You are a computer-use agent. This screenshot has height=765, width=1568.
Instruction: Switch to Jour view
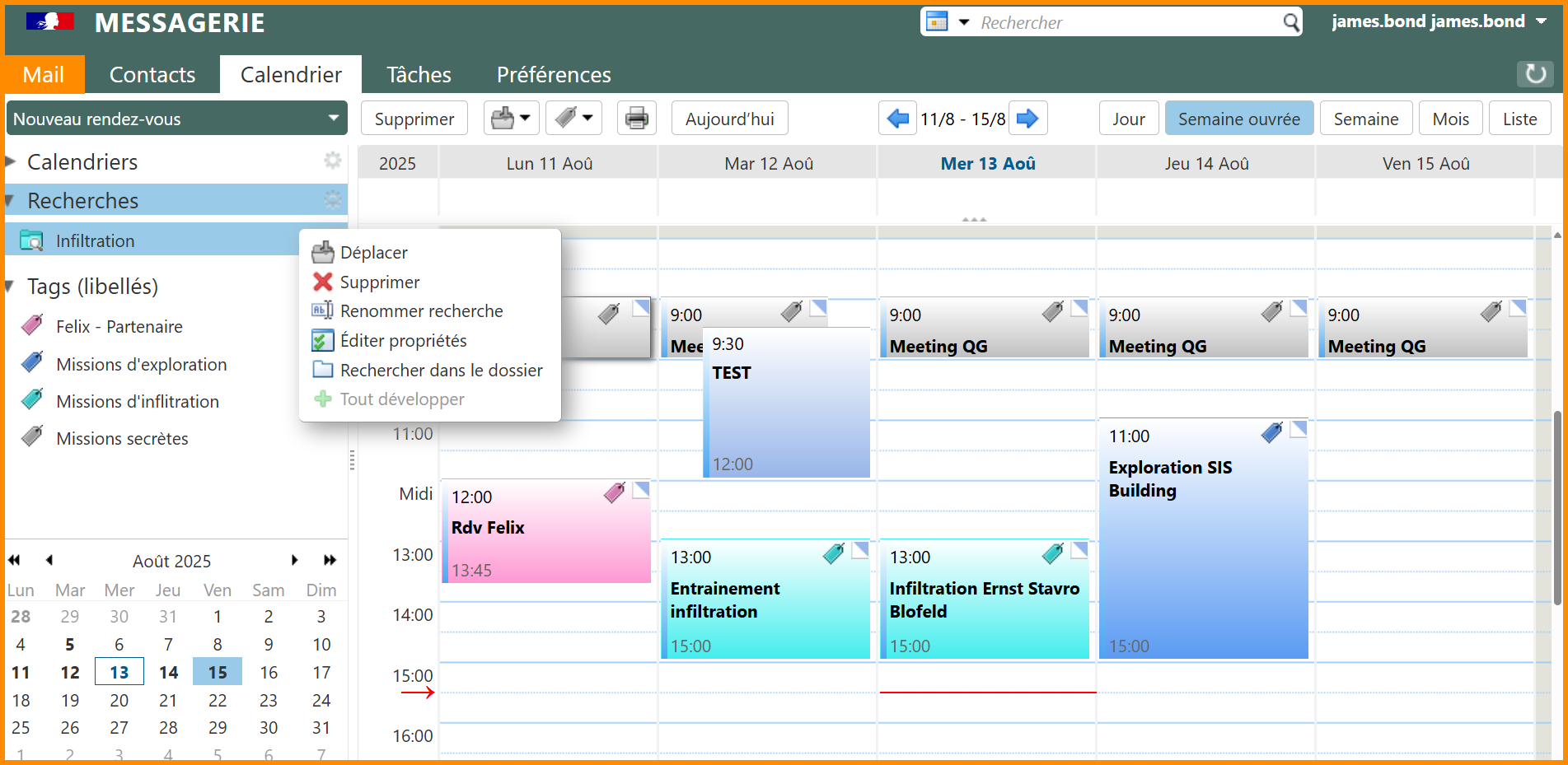(x=1128, y=119)
